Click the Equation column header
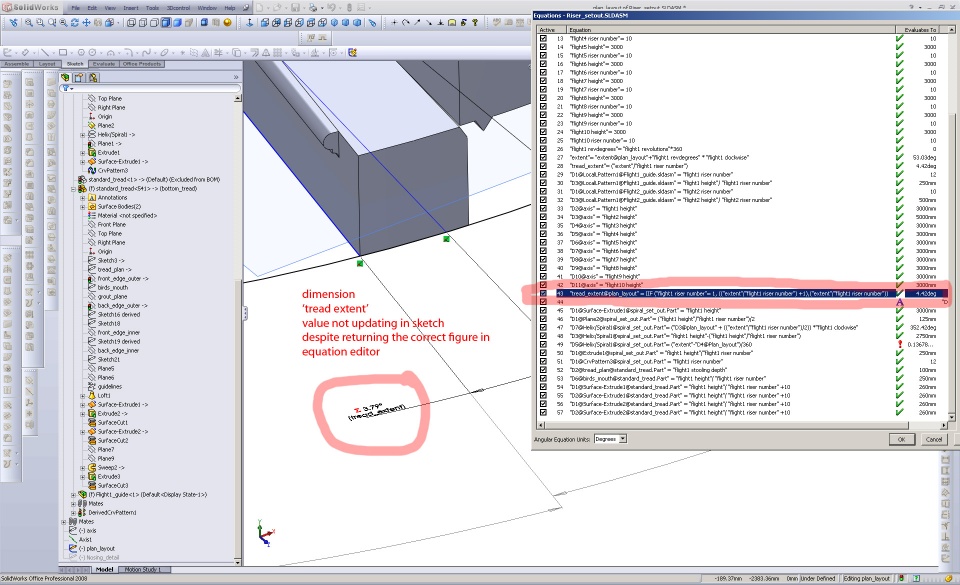This screenshot has width=960, height=585. [x=730, y=29]
